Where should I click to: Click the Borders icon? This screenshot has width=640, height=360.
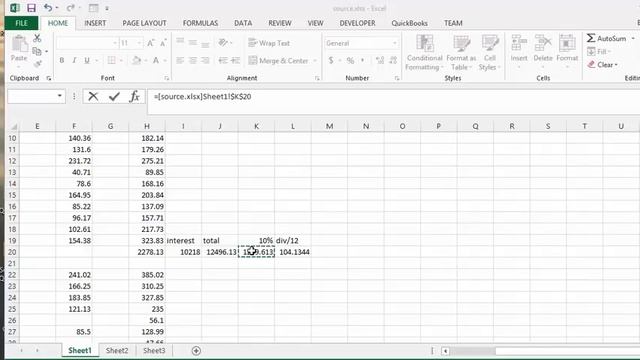click(111, 60)
